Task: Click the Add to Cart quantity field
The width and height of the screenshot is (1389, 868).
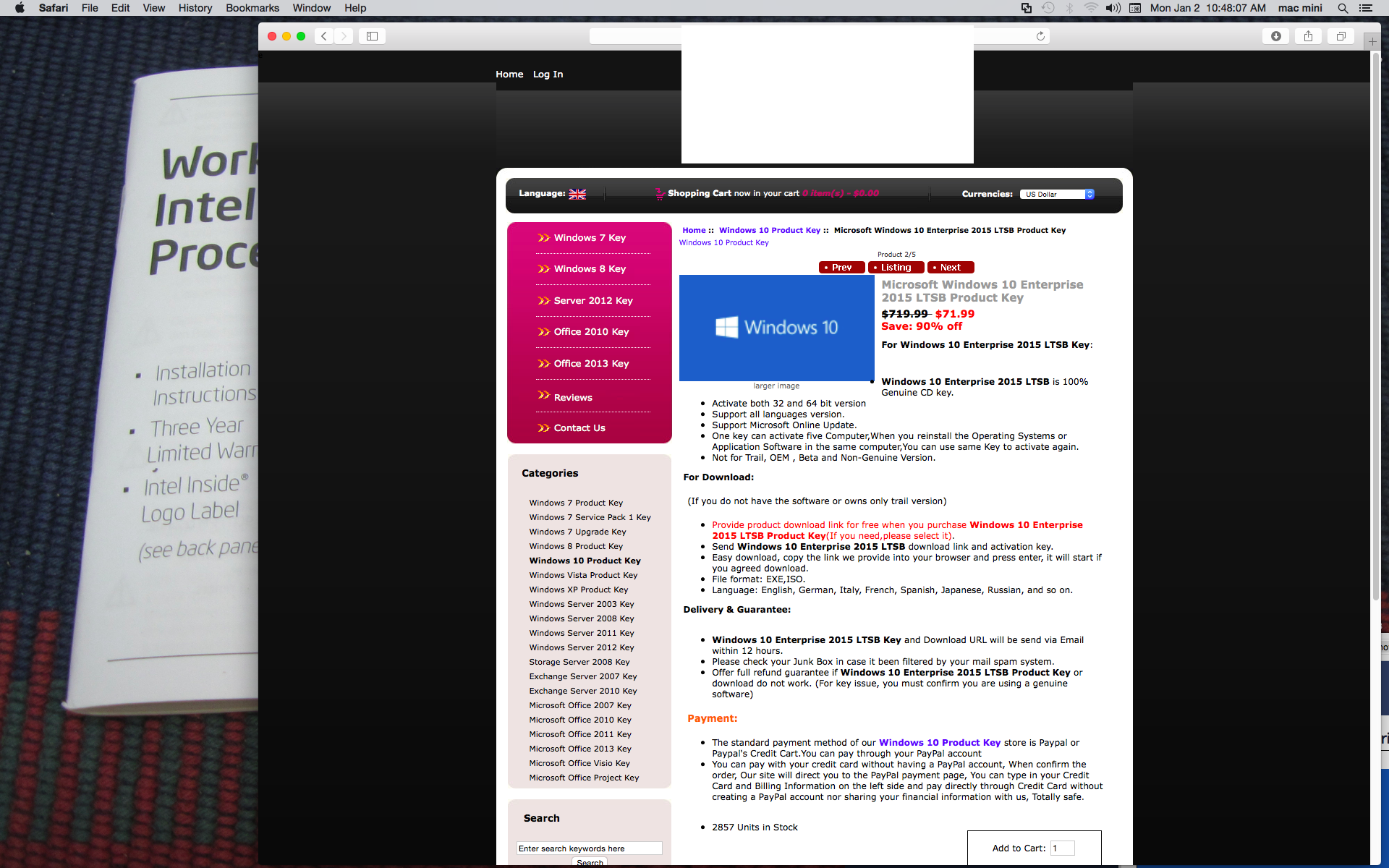Action: (x=1062, y=848)
